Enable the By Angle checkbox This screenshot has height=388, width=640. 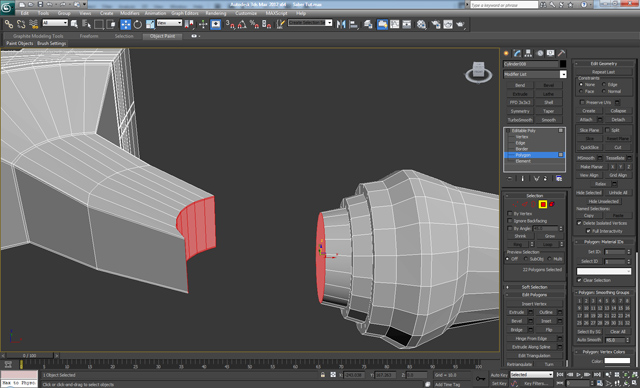coord(510,228)
